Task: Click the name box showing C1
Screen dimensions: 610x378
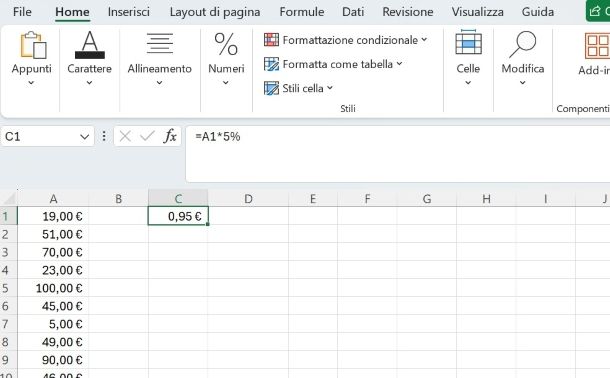Action: click(x=47, y=136)
